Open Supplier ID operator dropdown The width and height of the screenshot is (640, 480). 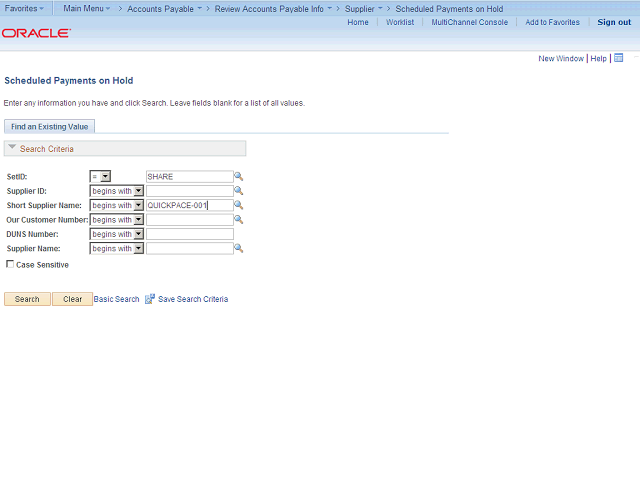tap(117, 191)
